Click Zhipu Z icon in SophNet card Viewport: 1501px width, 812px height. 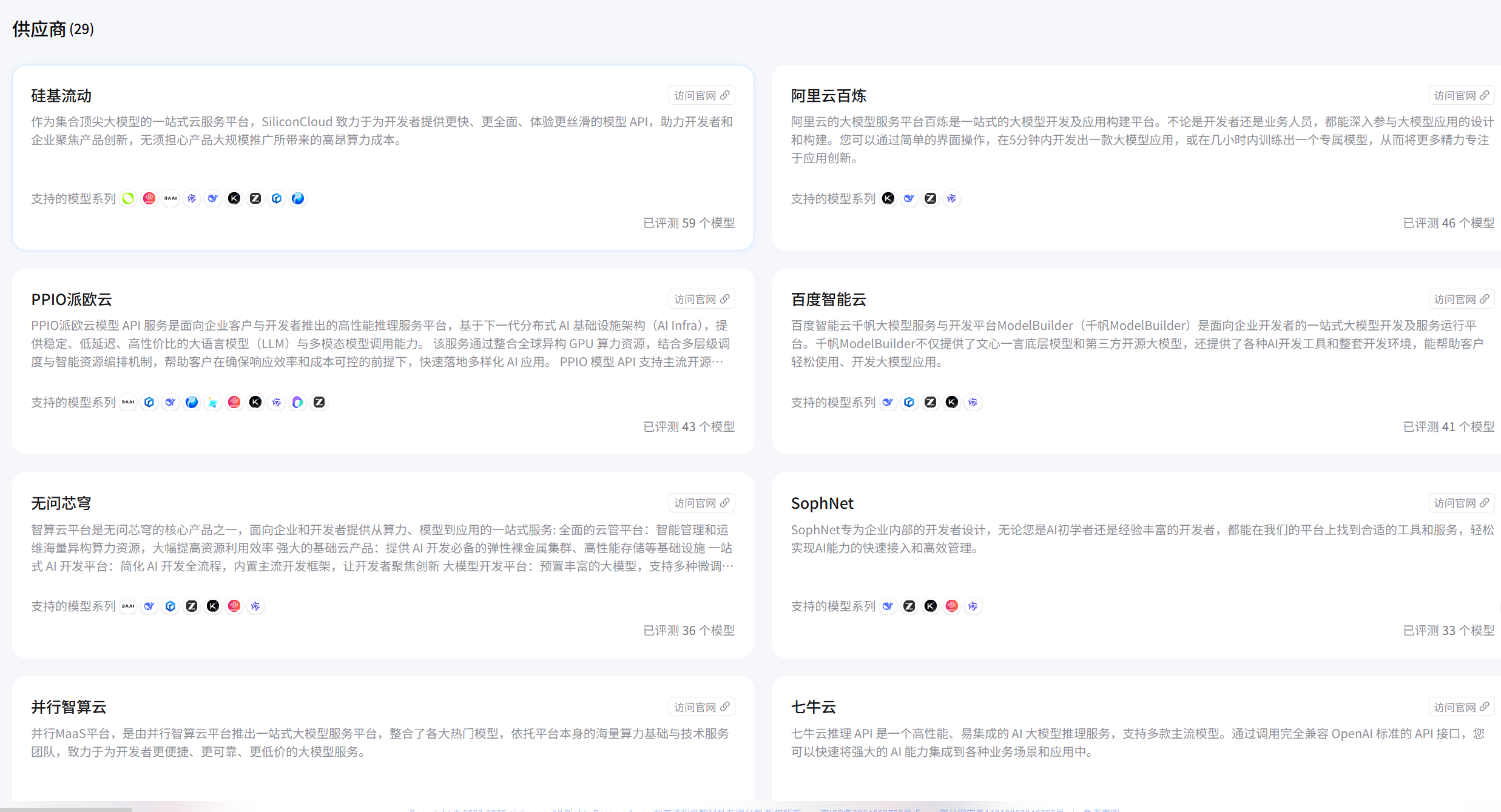pos(909,606)
